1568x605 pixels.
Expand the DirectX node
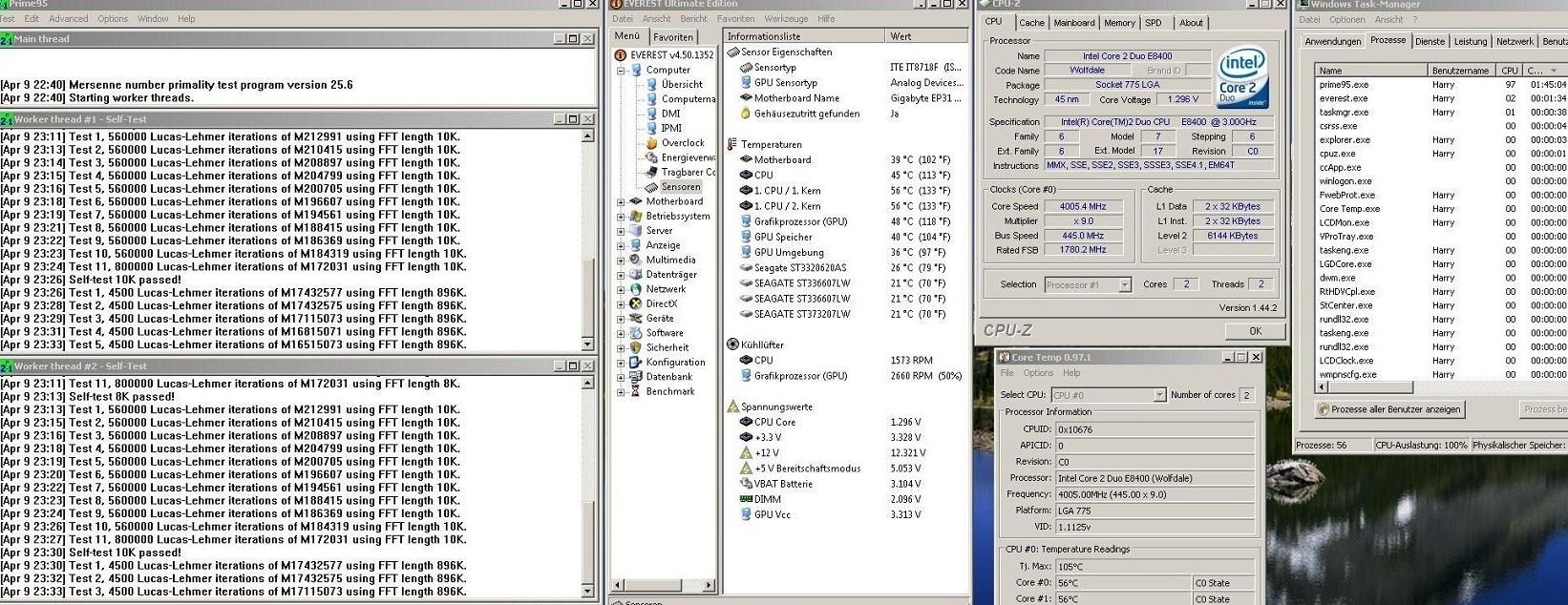coord(621,303)
